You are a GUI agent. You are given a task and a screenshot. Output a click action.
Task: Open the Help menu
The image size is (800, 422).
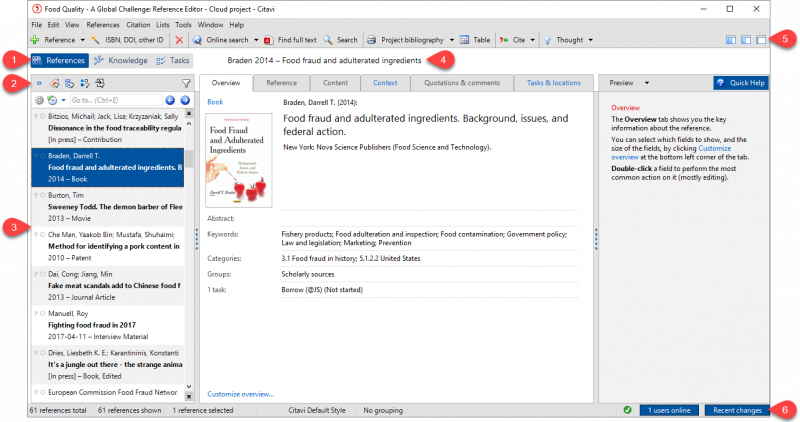point(236,24)
